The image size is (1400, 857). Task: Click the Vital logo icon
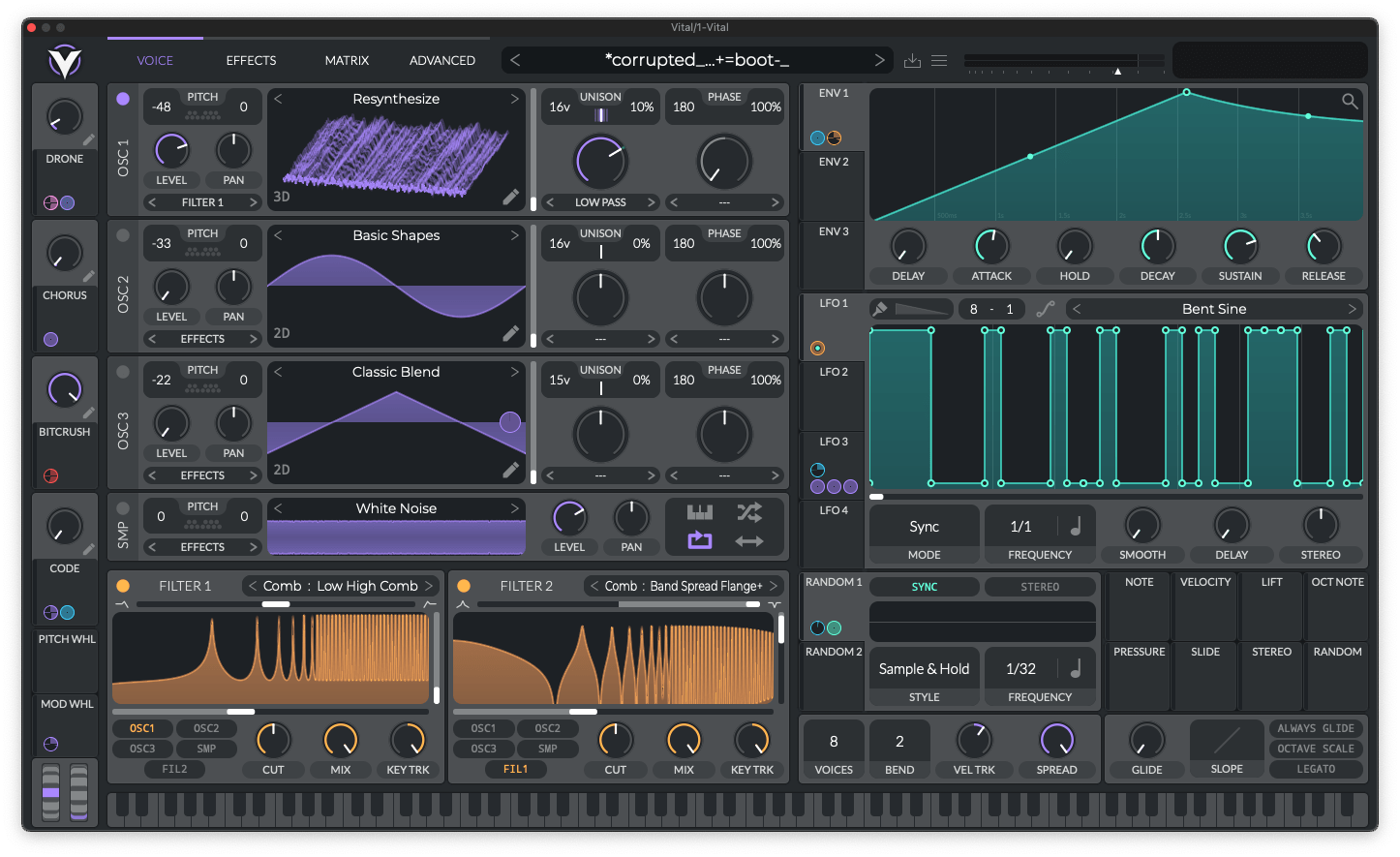click(x=65, y=61)
